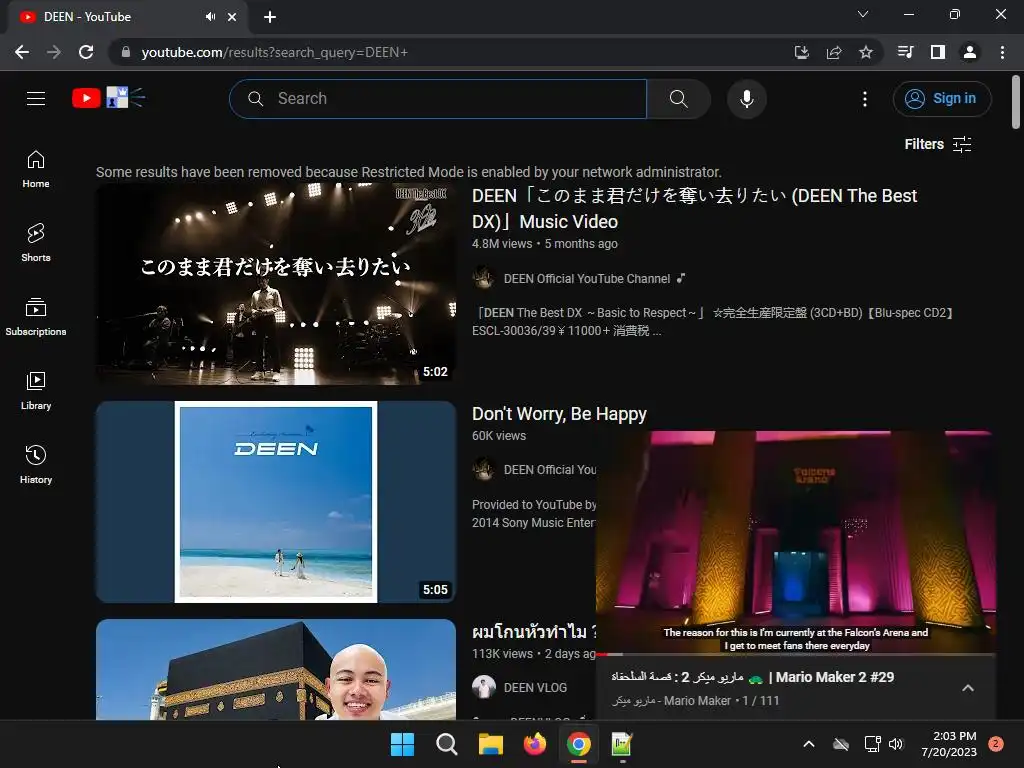This screenshot has width=1024, height=768.
Task: Open Chrome three-dot menu
Action: [x=1002, y=52]
